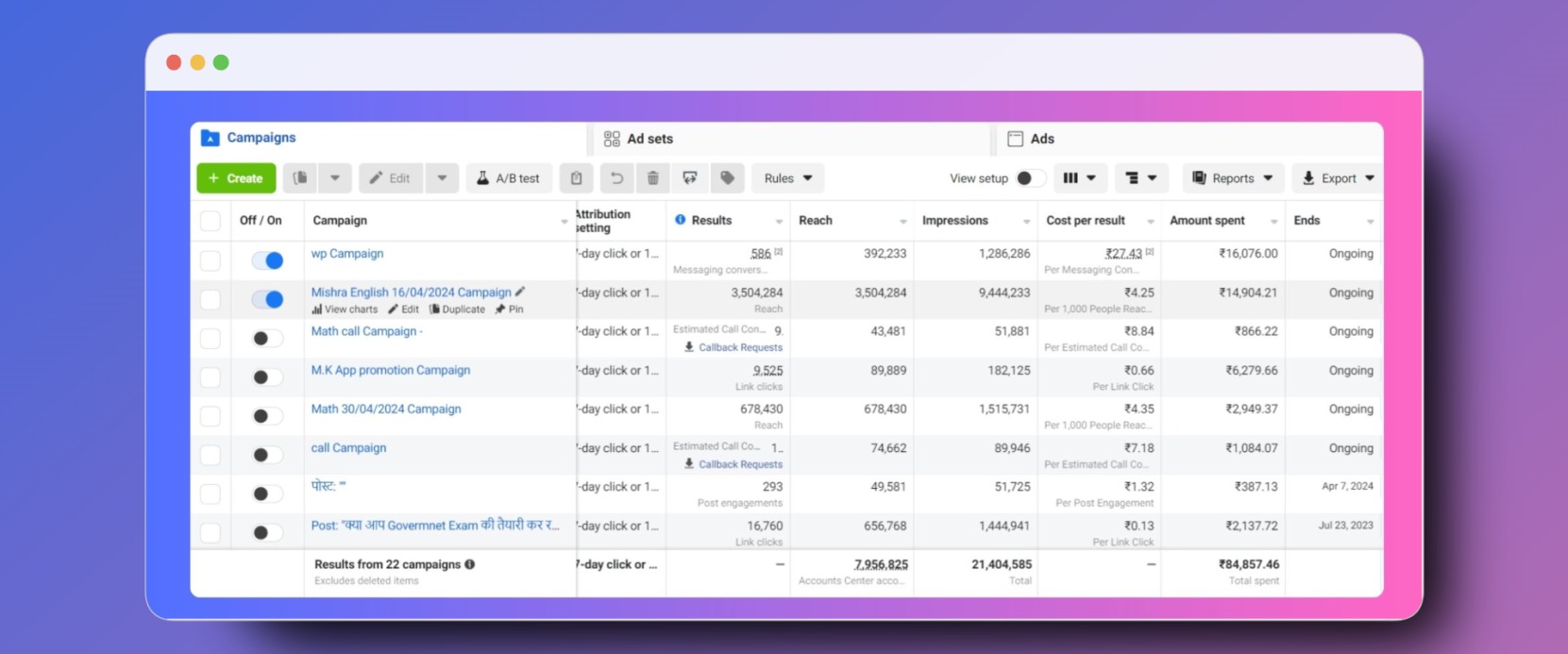Viewport: 1568px width, 654px height.
Task: Open the columns layout icon menu
Action: coord(1080,178)
